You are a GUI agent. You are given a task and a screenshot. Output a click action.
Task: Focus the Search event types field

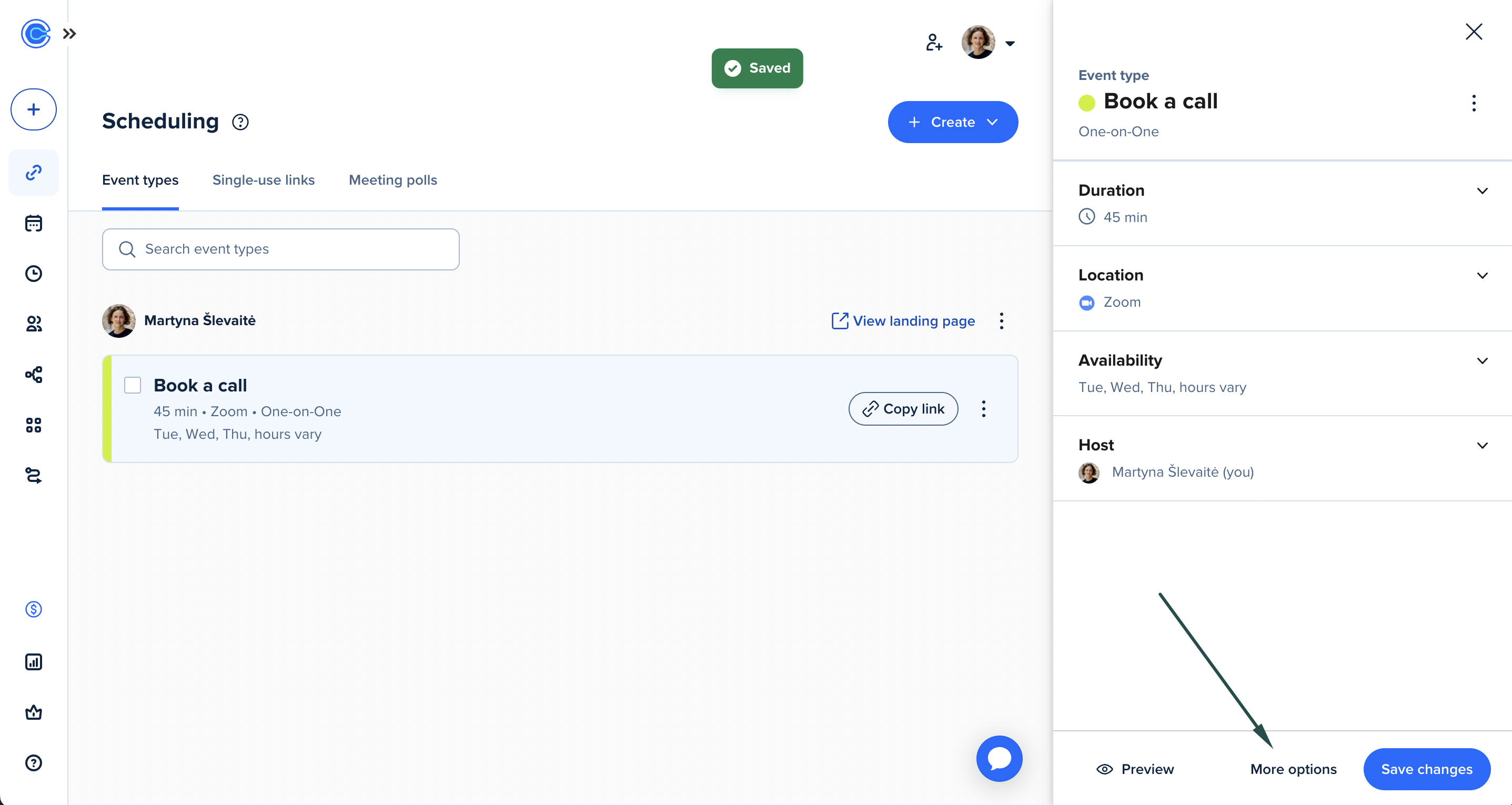pos(280,249)
